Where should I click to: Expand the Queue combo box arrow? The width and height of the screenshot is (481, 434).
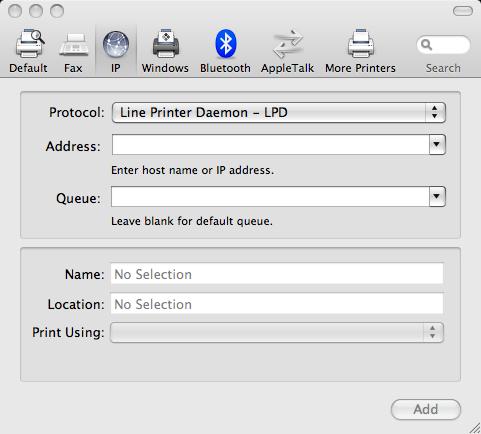(437, 196)
